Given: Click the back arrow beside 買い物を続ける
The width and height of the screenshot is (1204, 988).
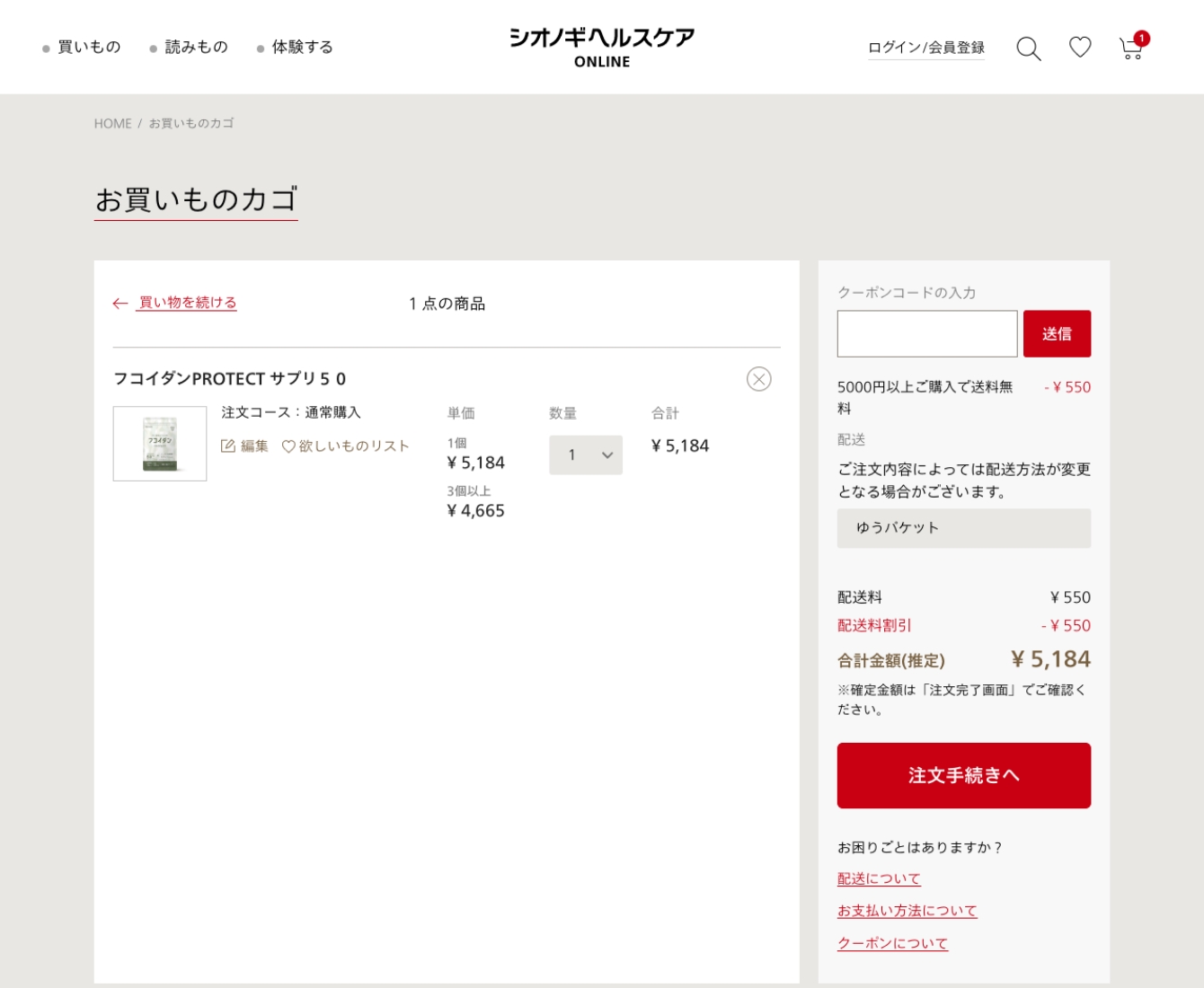Looking at the screenshot, I should (x=120, y=304).
